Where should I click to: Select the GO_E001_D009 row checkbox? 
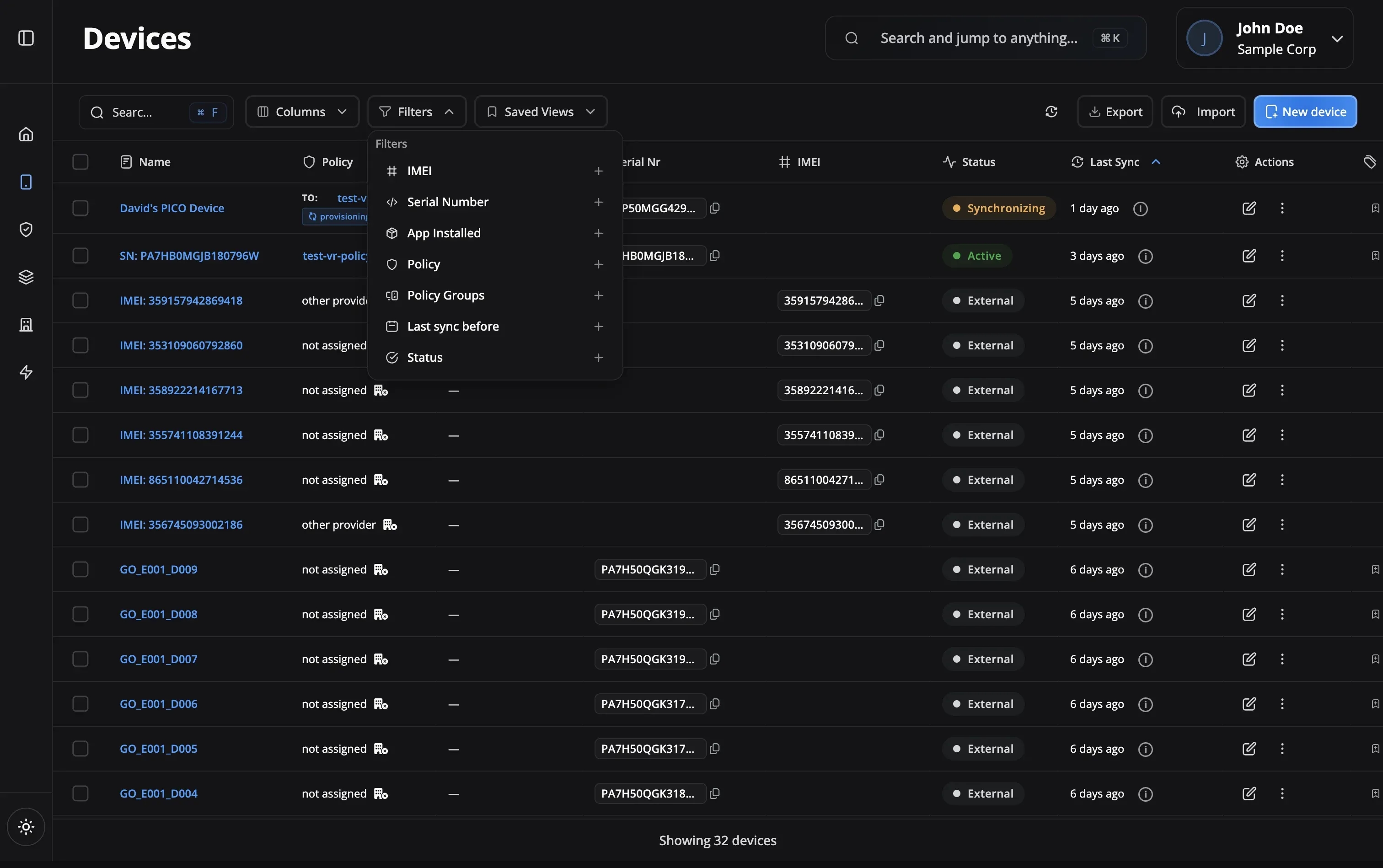point(80,569)
